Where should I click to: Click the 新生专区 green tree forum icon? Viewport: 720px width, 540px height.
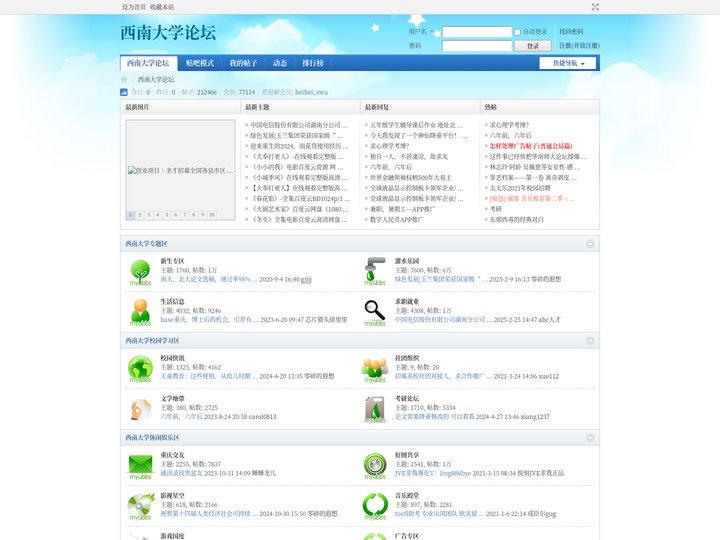coord(141,272)
